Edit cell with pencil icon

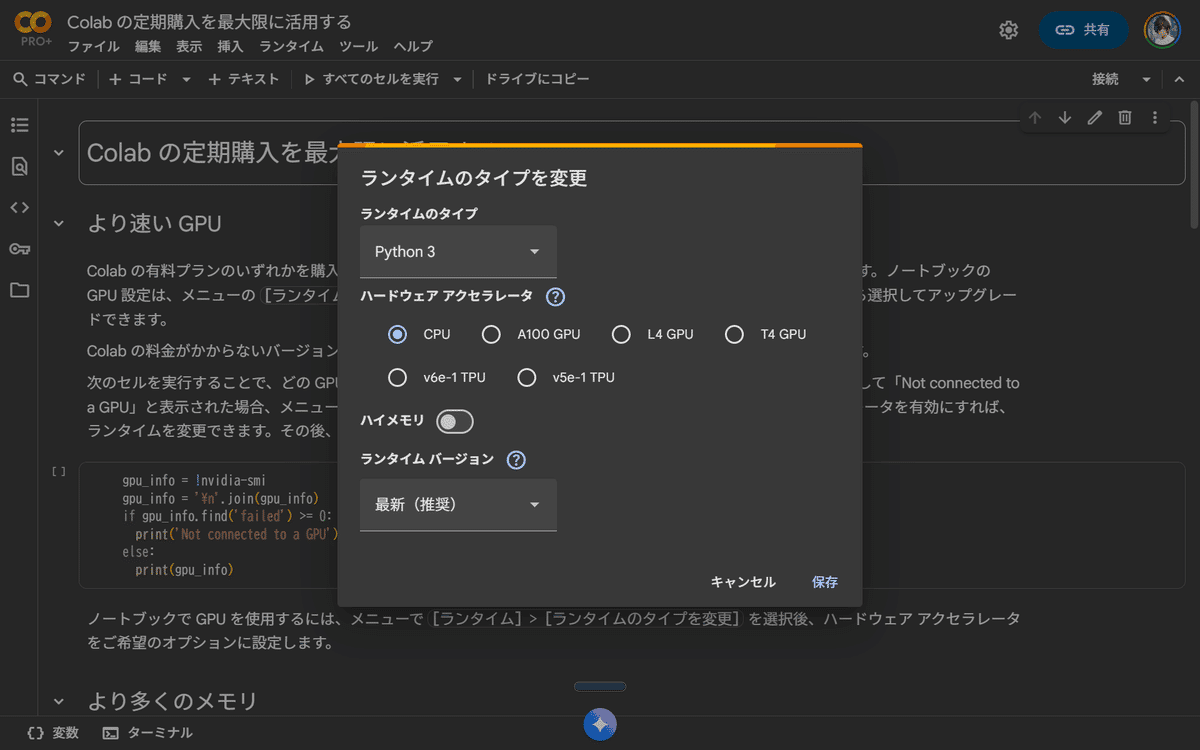point(1095,118)
